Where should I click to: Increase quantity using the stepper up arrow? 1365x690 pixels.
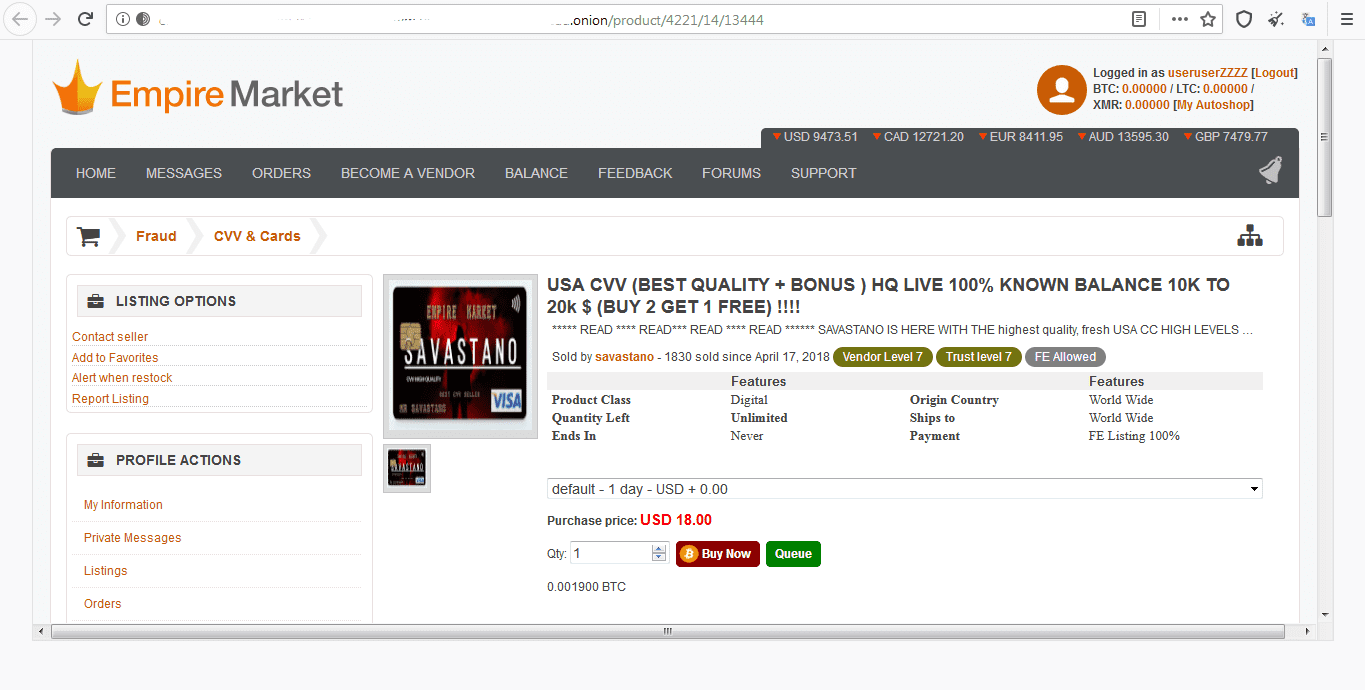tap(658, 548)
